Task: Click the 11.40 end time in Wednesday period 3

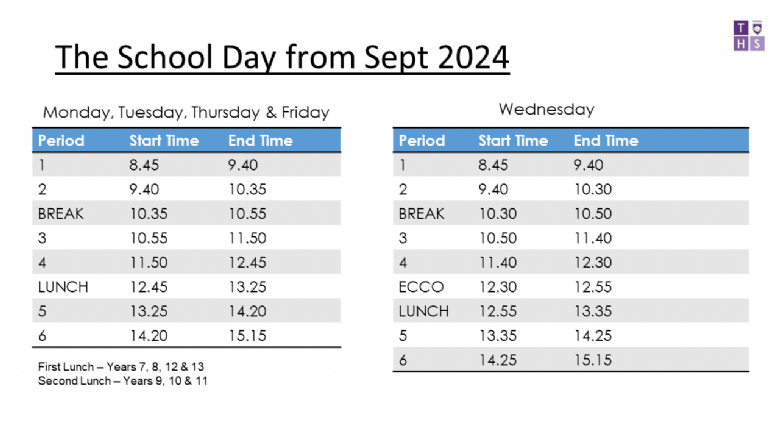Action: tap(593, 238)
